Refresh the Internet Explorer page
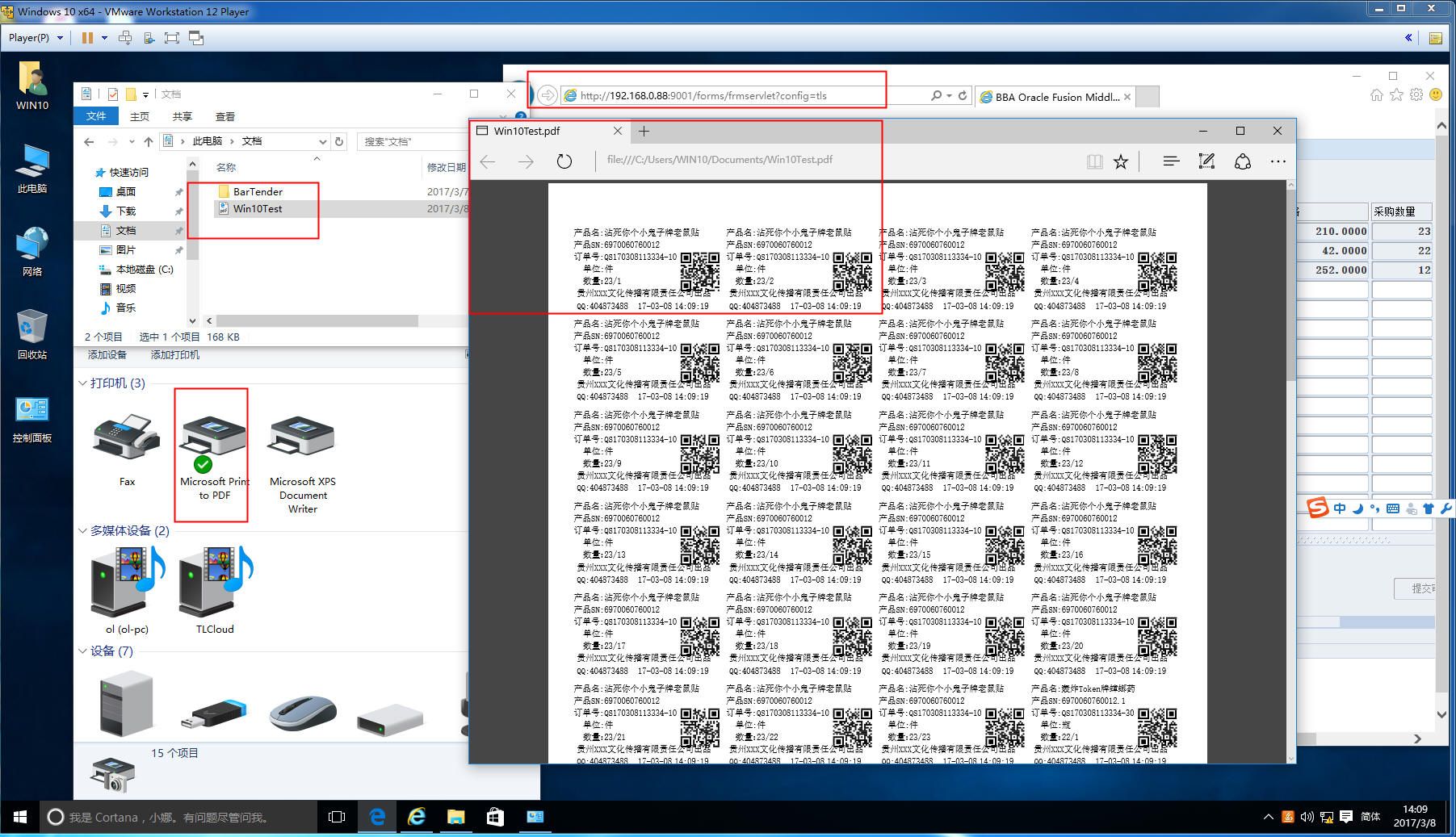The image size is (1456, 837). (x=963, y=95)
